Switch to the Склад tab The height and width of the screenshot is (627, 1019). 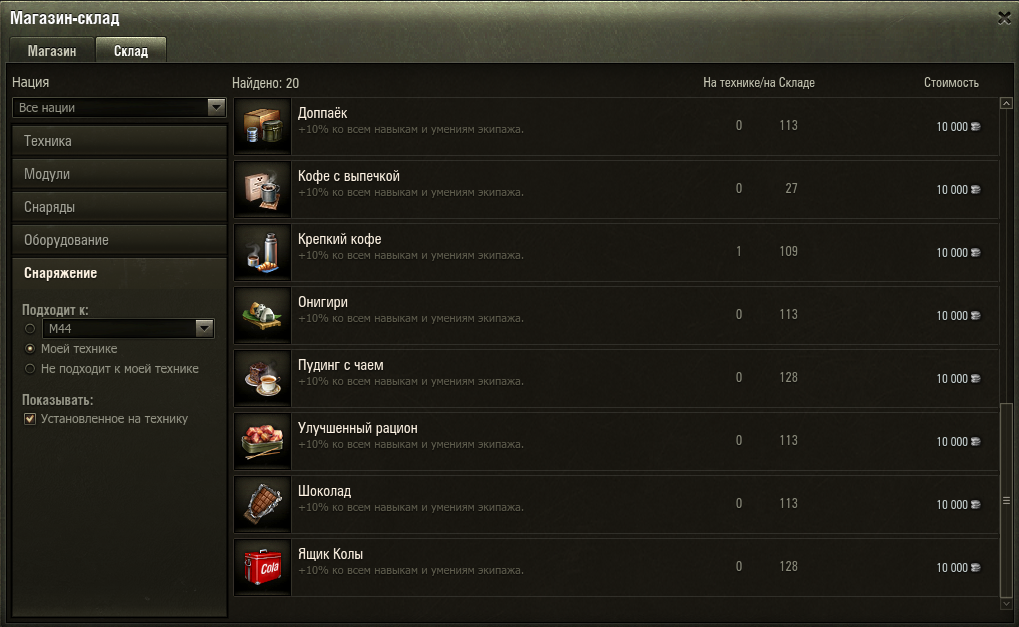(131, 51)
